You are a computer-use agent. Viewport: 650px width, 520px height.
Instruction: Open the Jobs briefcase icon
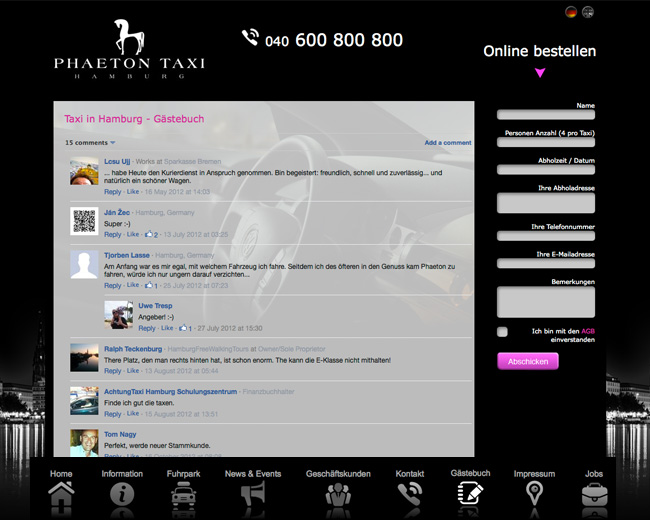(x=594, y=494)
